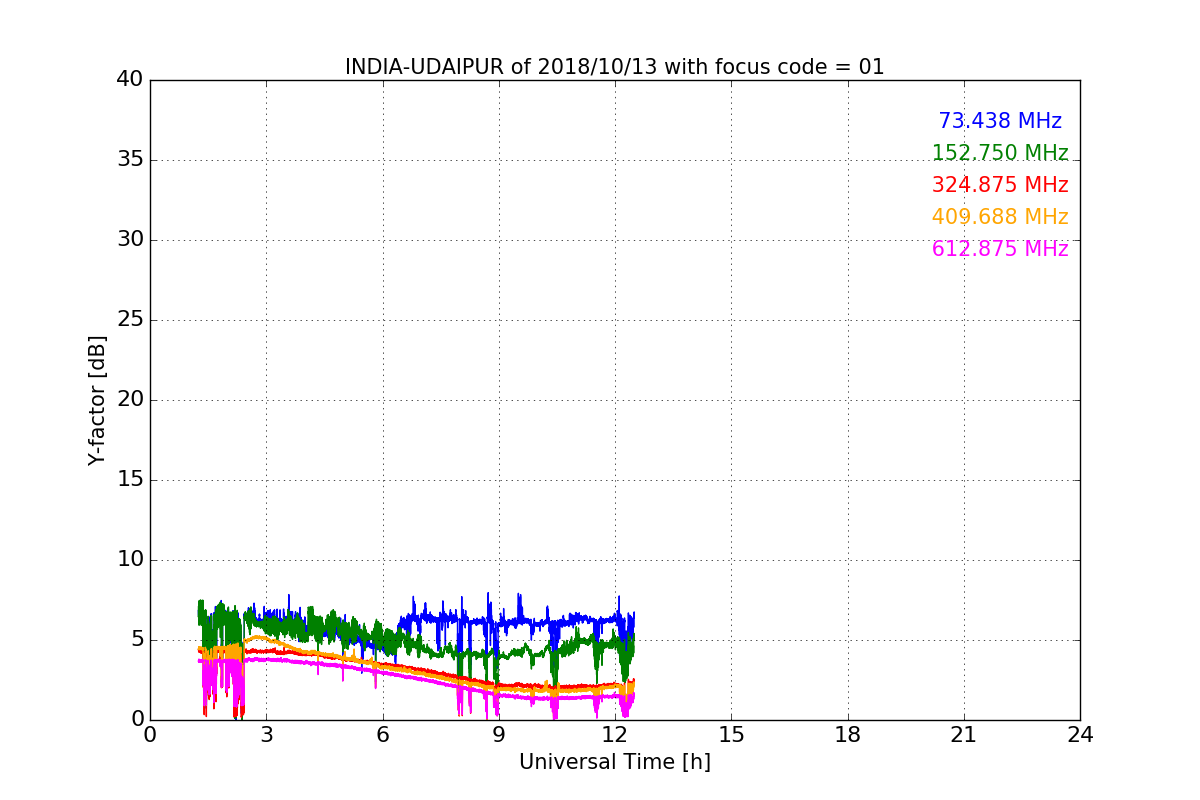Click the x-axis tick value 15
1200x800 pixels.
(731, 735)
